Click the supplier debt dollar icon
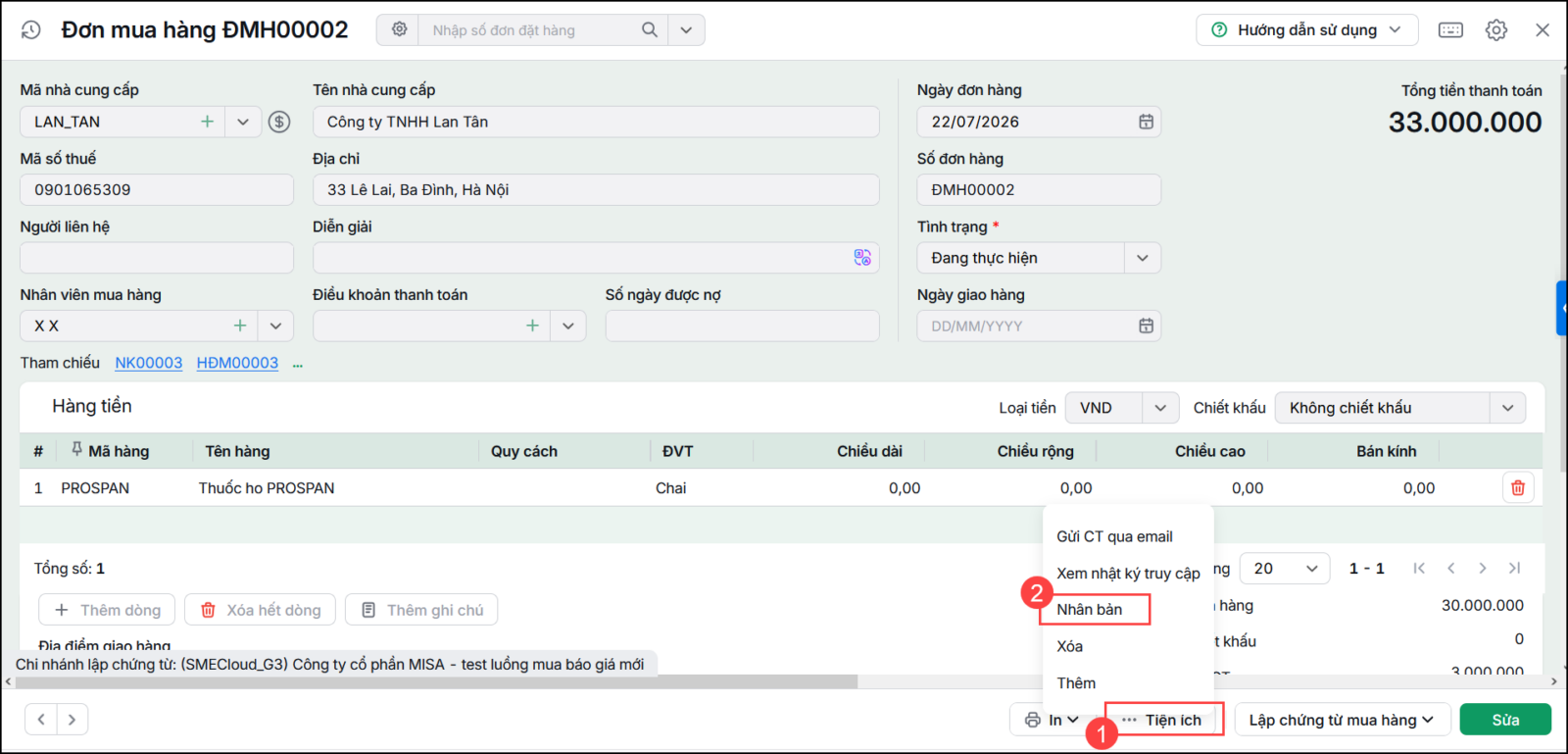 point(279,122)
